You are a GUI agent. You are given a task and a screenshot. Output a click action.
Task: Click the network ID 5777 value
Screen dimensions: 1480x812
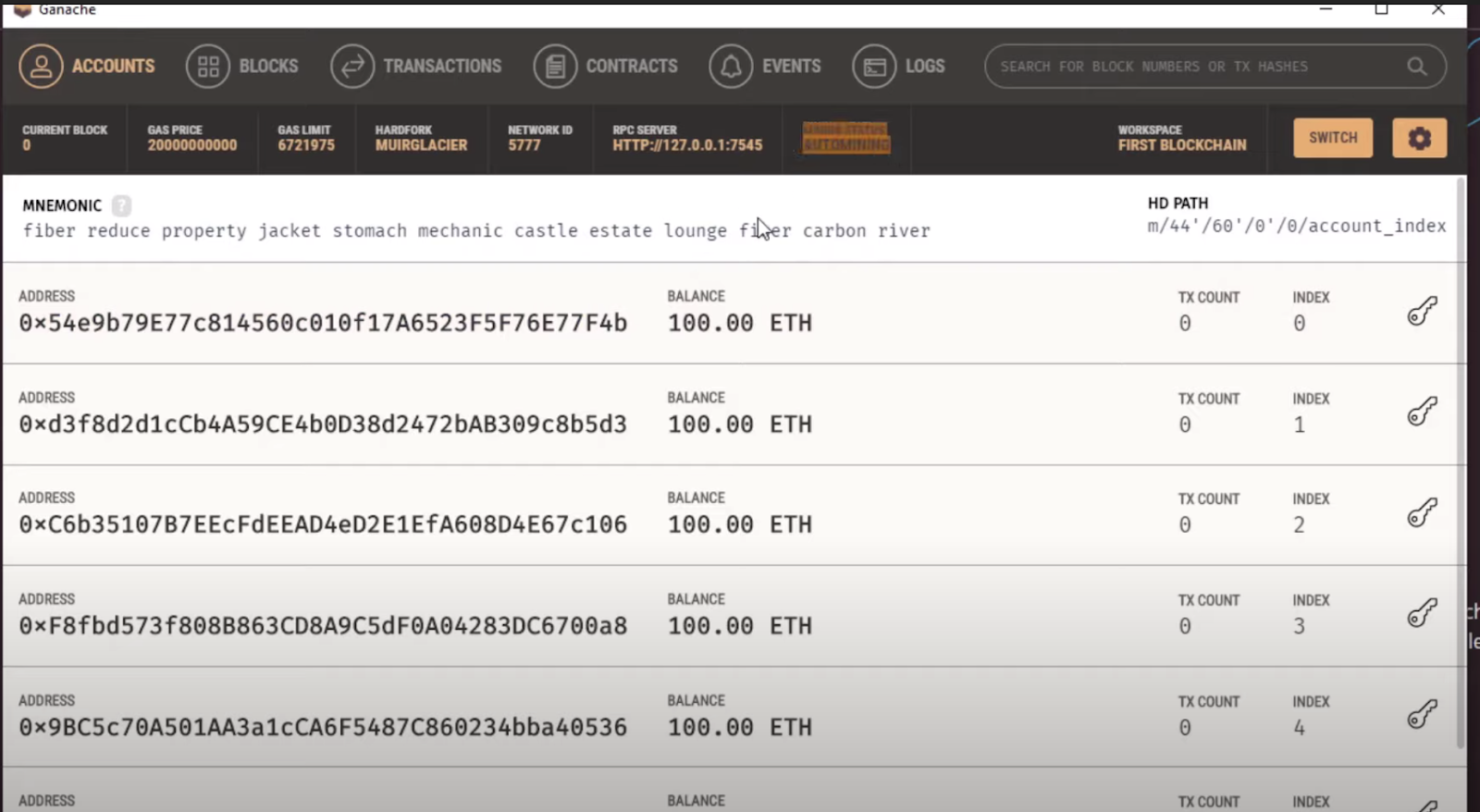coord(524,145)
